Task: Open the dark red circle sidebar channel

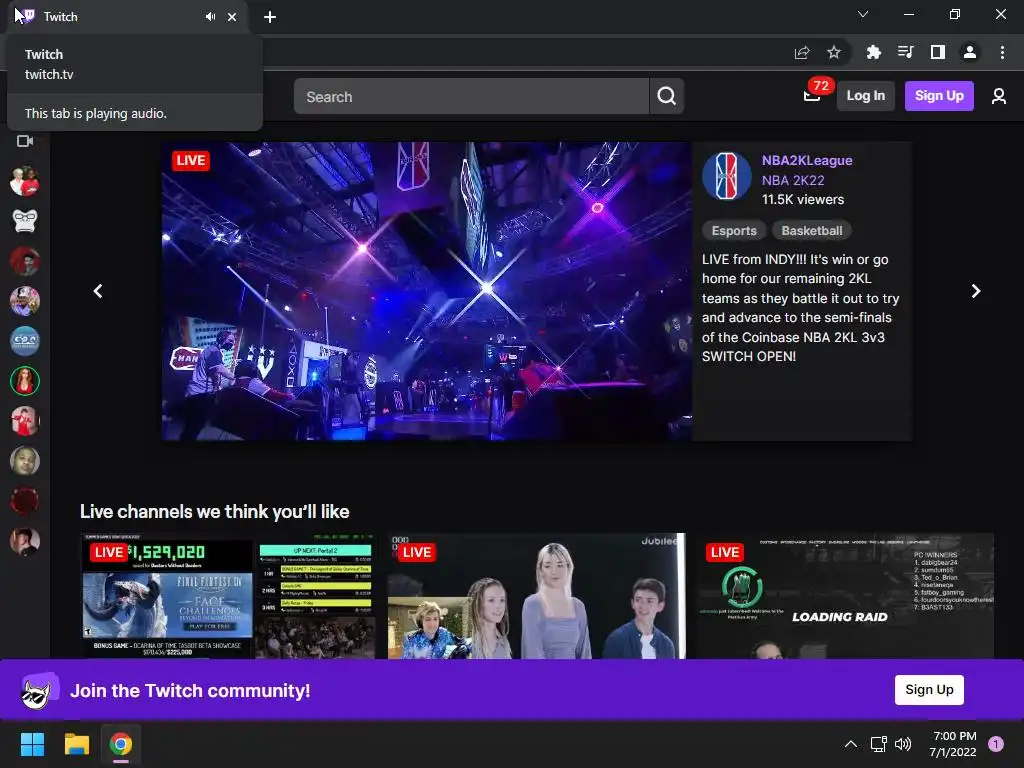Action: point(25,502)
